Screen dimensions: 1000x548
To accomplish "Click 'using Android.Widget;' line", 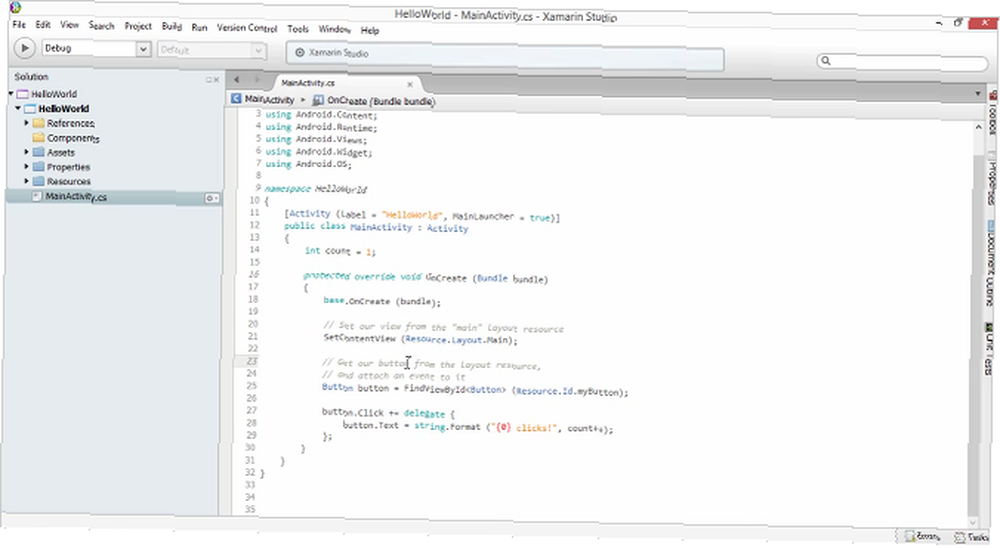I will click(x=318, y=152).
